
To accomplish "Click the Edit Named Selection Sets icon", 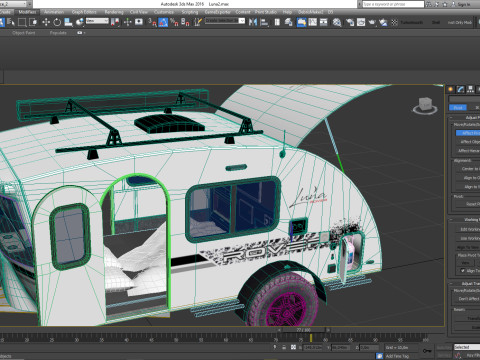I will point(198,22).
